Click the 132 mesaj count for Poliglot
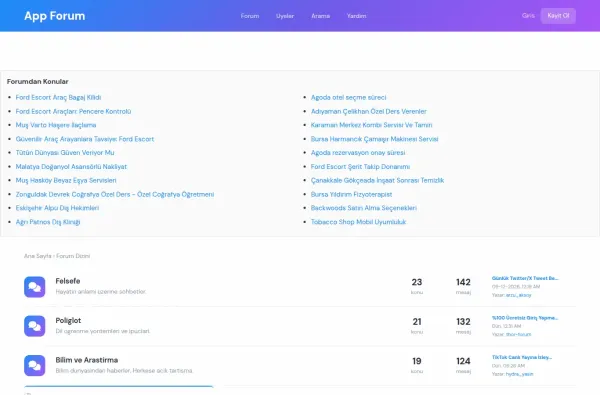This screenshot has height=395, width=600. [463, 325]
